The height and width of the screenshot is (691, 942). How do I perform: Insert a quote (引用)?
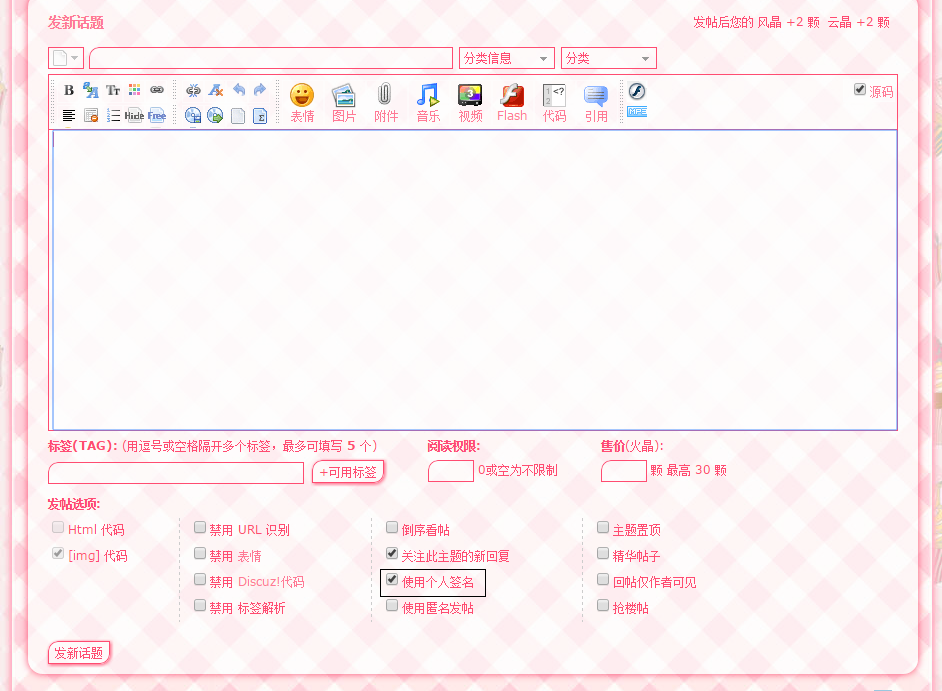[596, 103]
